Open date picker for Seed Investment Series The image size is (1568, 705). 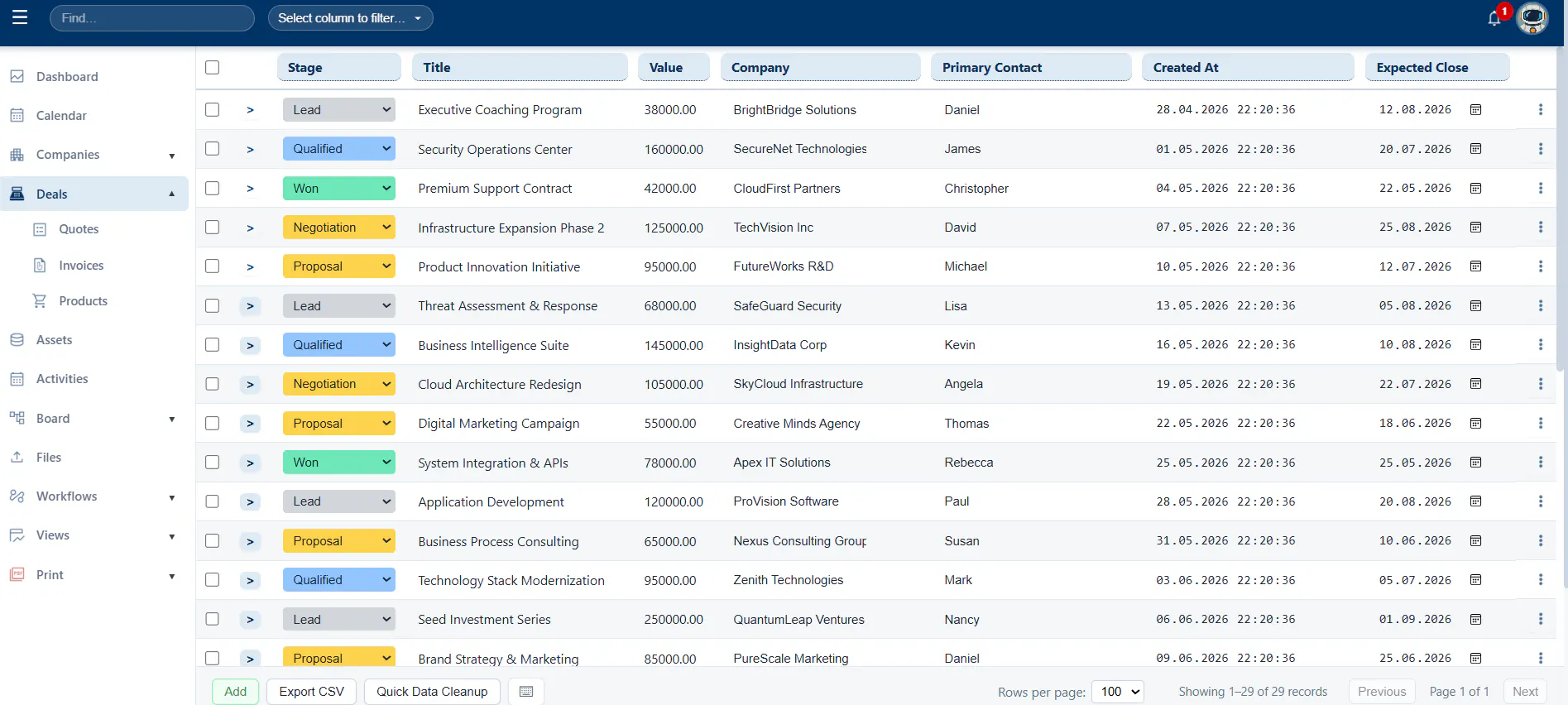[x=1475, y=620]
